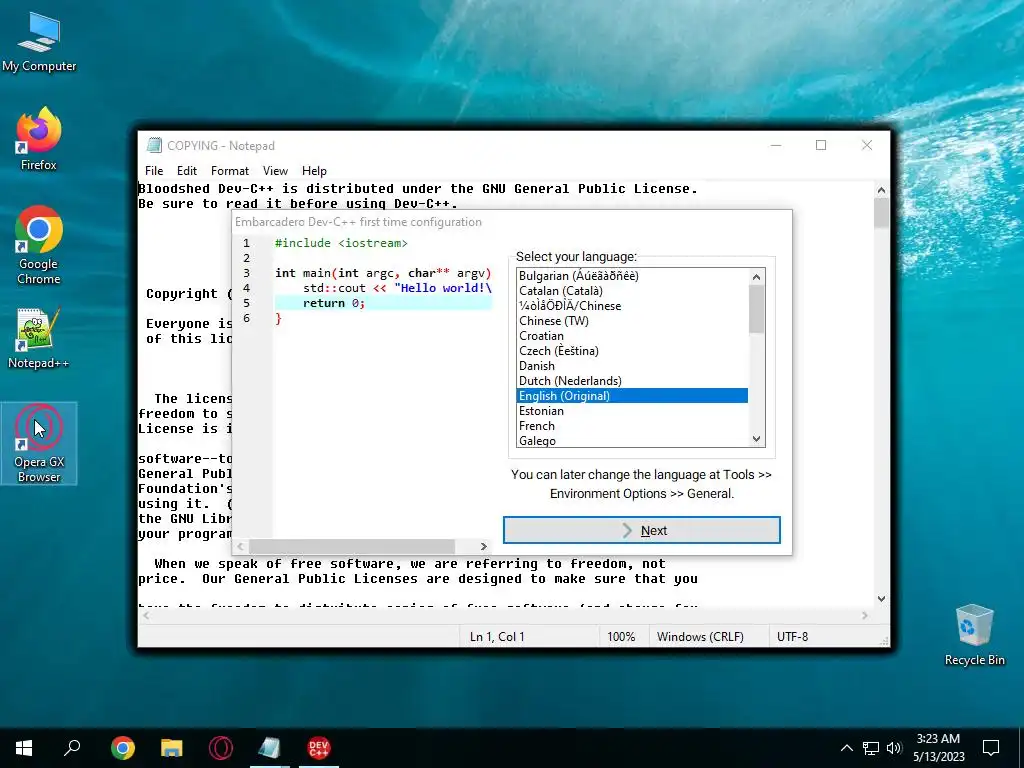Maximize the COPYING - Notepad window
The image size is (1024, 768).
coord(821,145)
